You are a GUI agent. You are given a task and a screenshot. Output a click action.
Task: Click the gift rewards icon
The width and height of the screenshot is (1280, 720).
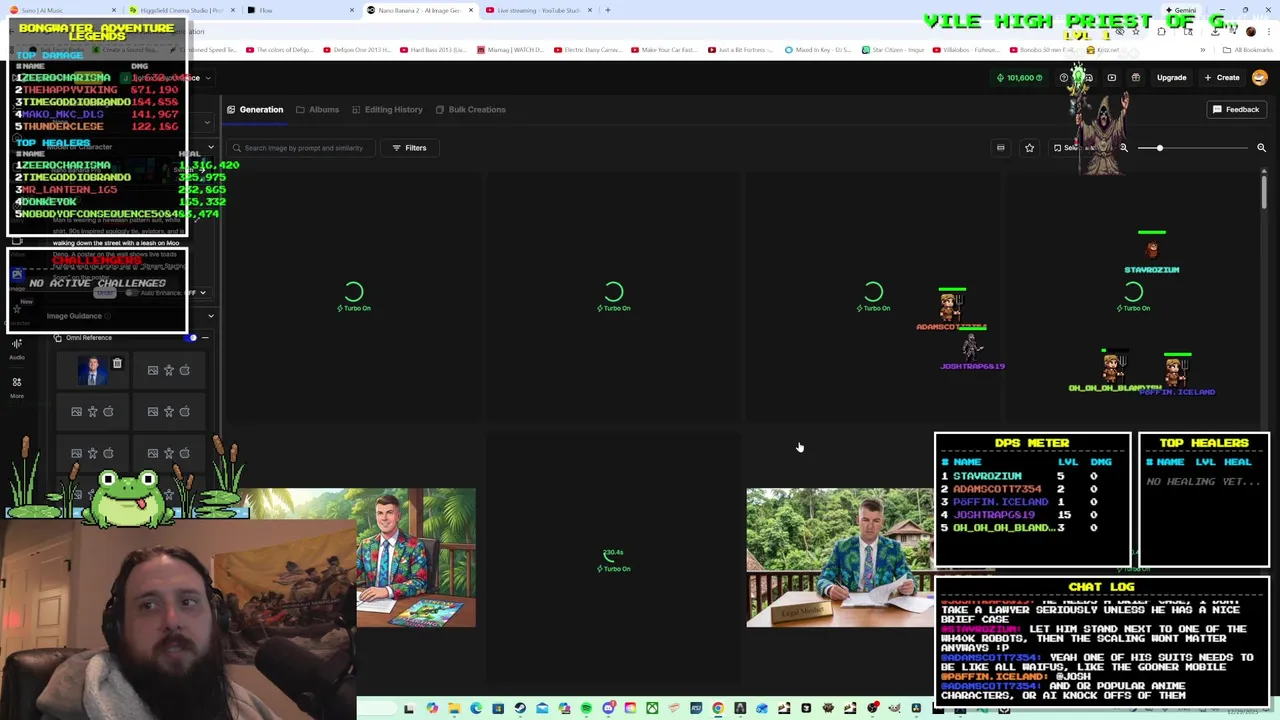[x=1136, y=77]
